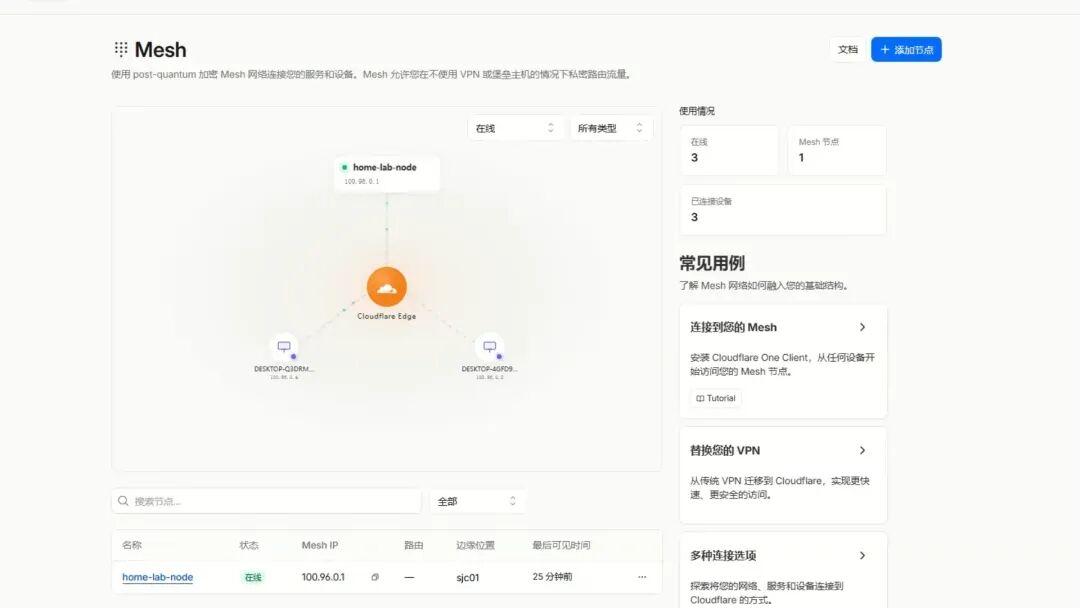Click the 多种连接选项 card title
The width and height of the screenshot is (1080, 608).
point(723,556)
